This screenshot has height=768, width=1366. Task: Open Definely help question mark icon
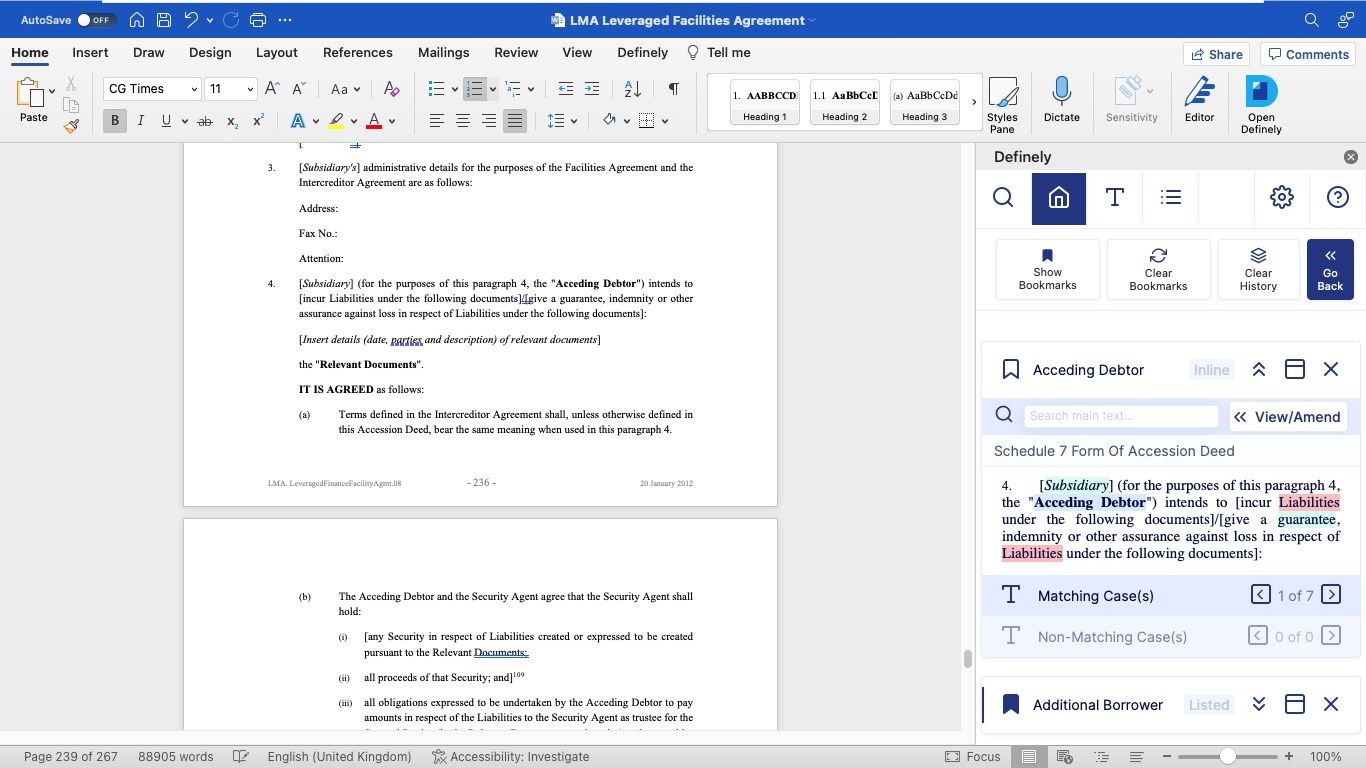click(x=1337, y=198)
